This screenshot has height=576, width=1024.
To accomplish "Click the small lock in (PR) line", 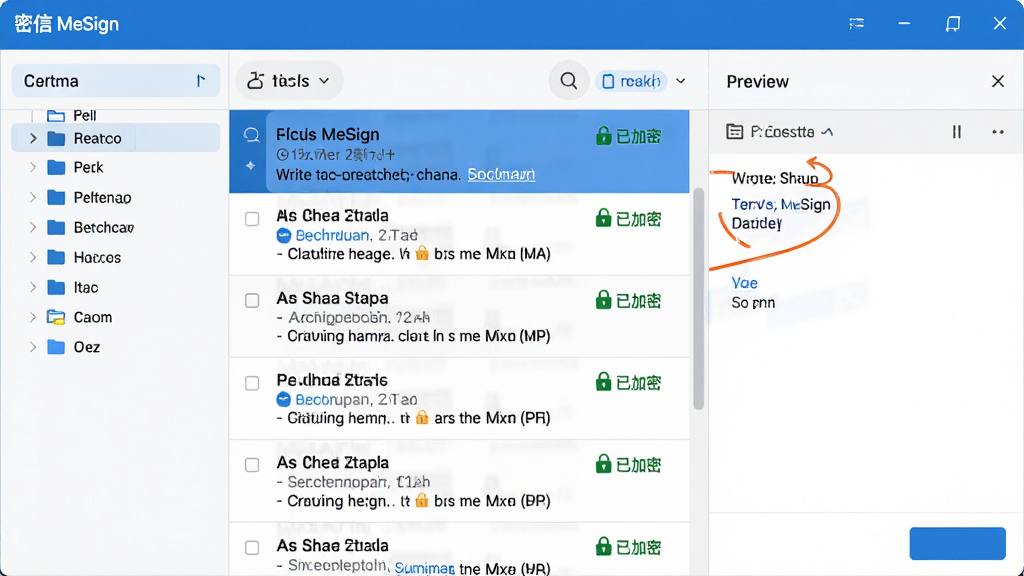I will click(423, 417).
